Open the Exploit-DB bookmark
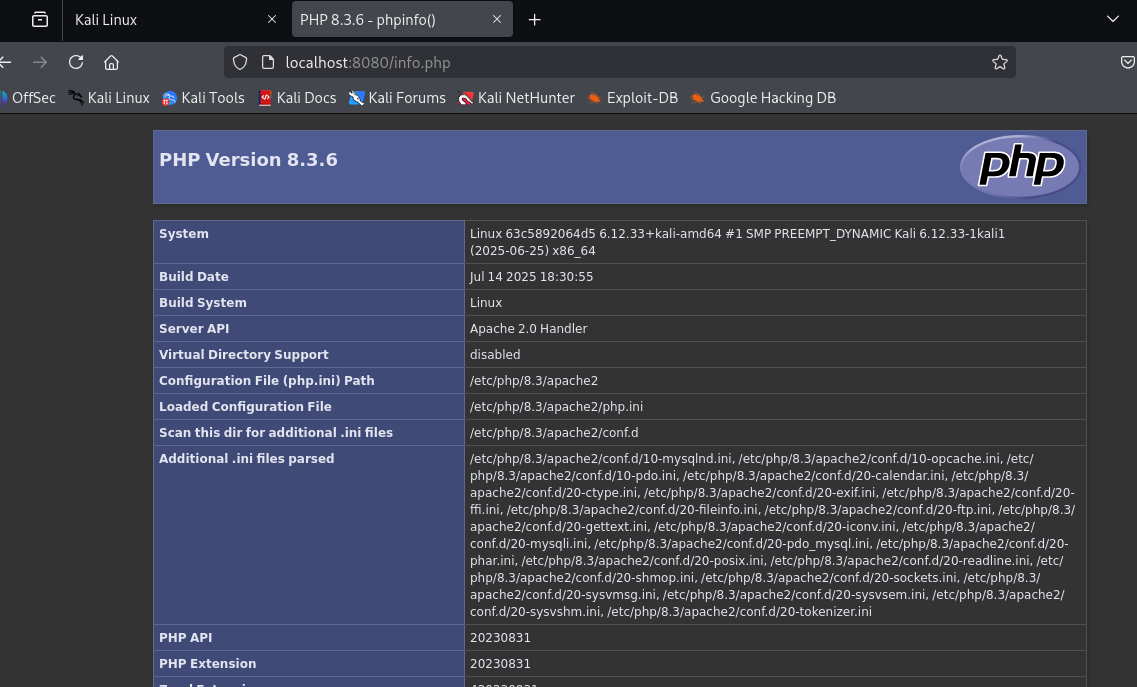This screenshot has width=1137, height=687. [x=633, y=98]
